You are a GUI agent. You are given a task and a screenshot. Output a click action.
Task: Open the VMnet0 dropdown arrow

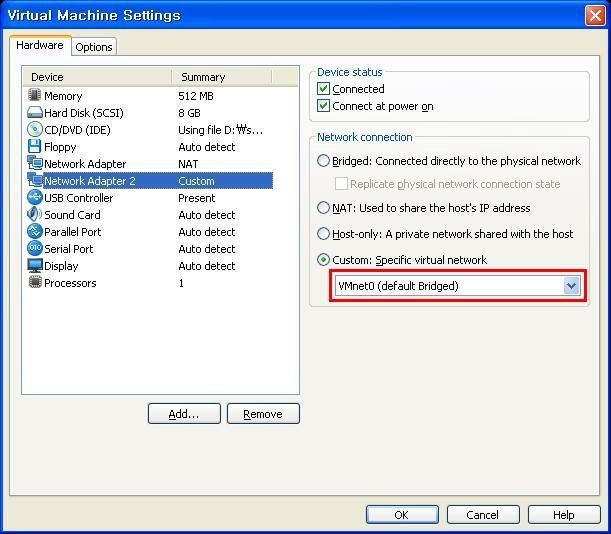(x=572, y=286)
